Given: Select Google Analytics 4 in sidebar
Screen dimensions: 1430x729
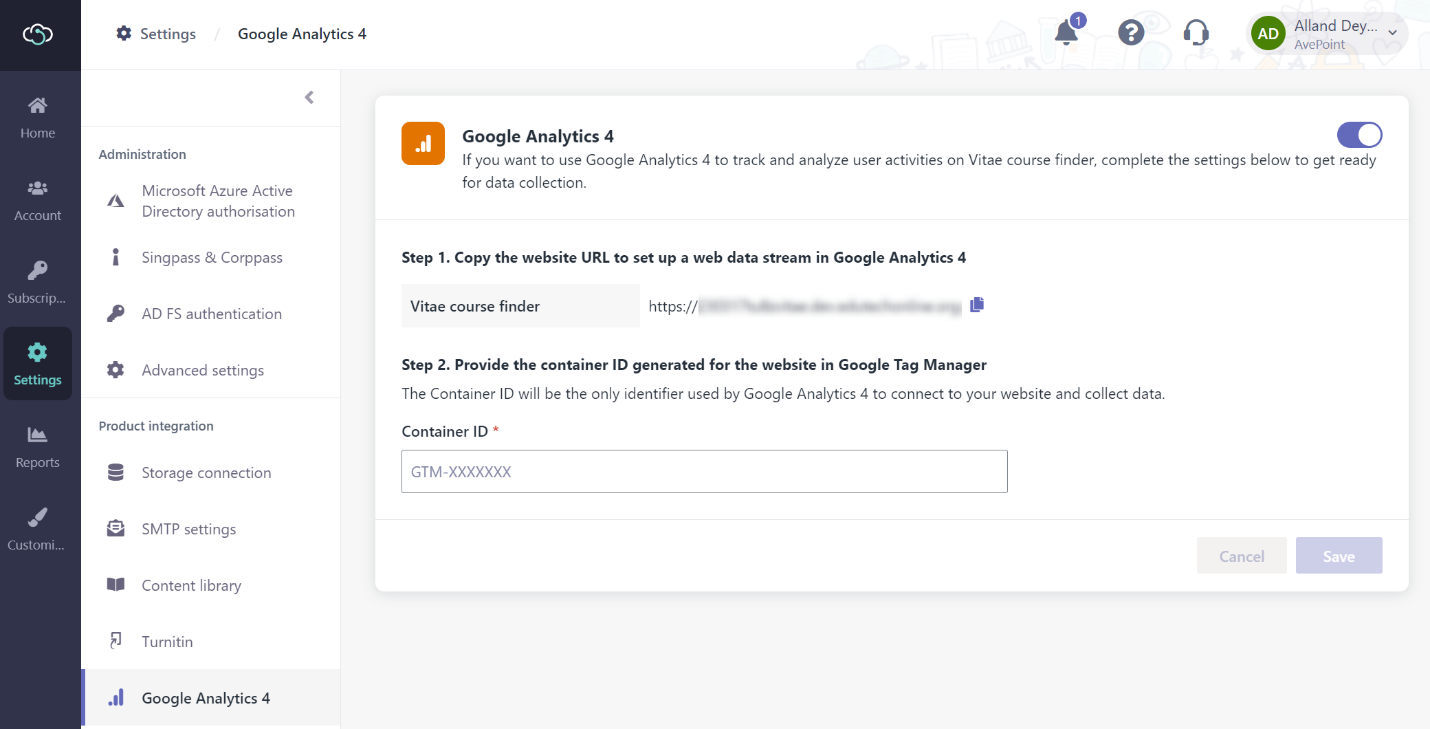Looking at the screenshot, I should (211, 698).
